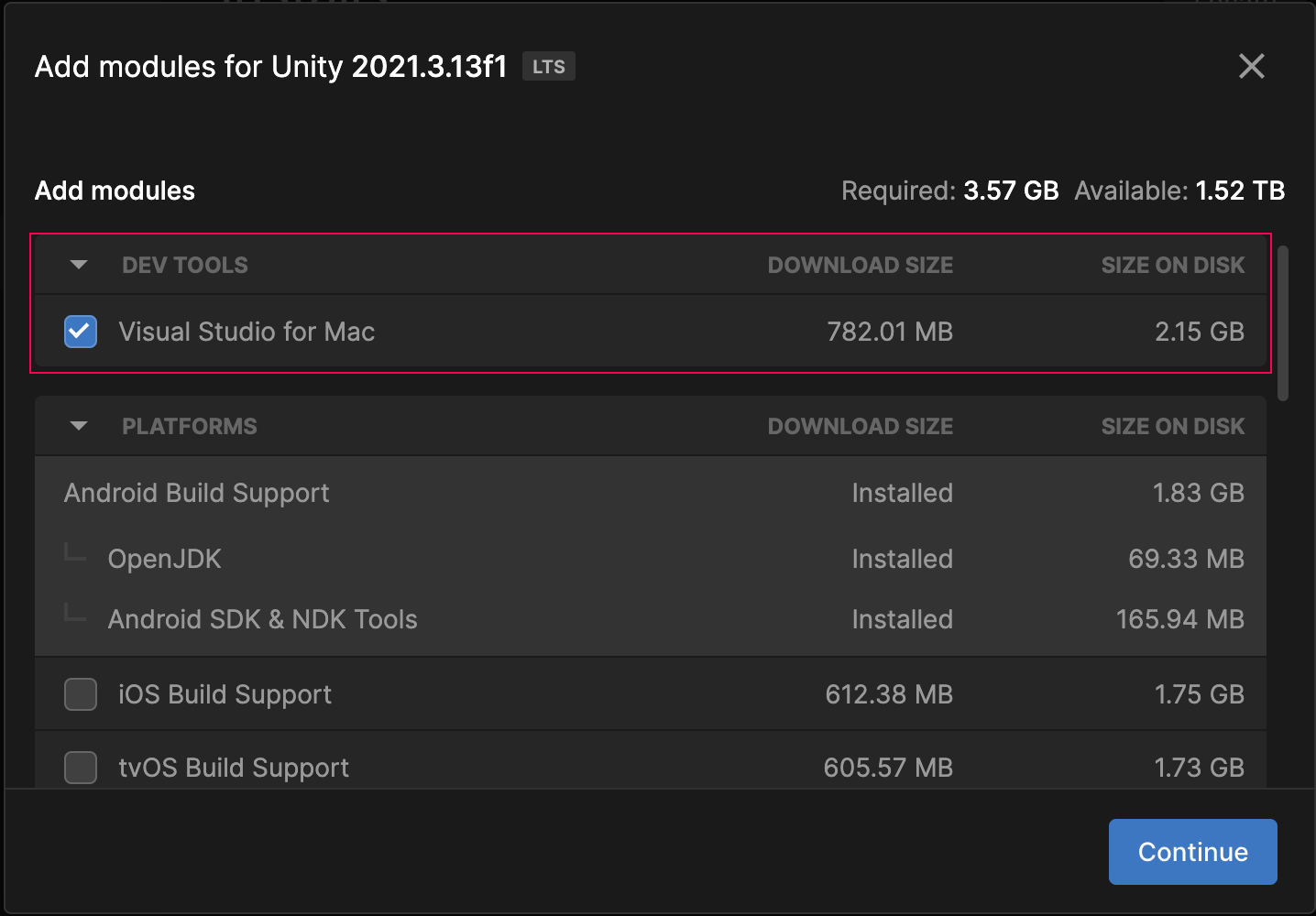The height and width of the screenshot is (916, 1316).
Task: Click the Android SDK tree branch icon
Action: click(x=75, y=613)
